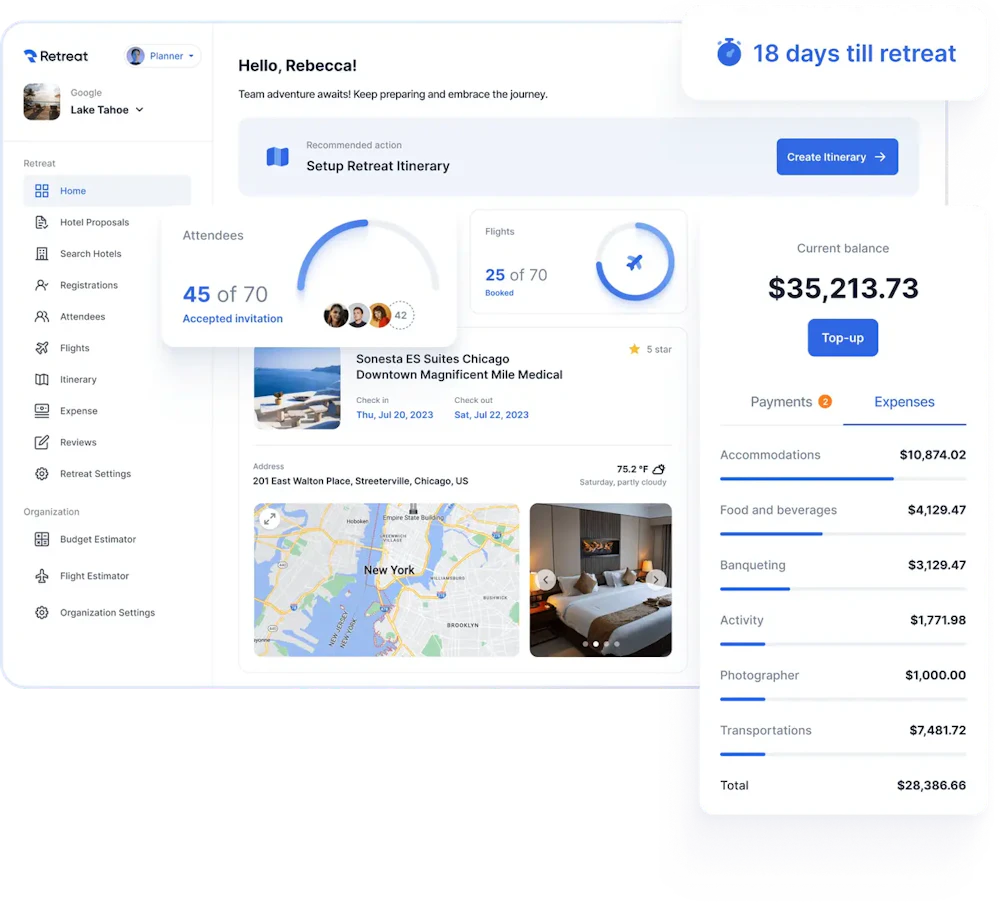Show previous hotel room photo arrow
Screen dimensions: 1000x918
(x=545, y=579)
